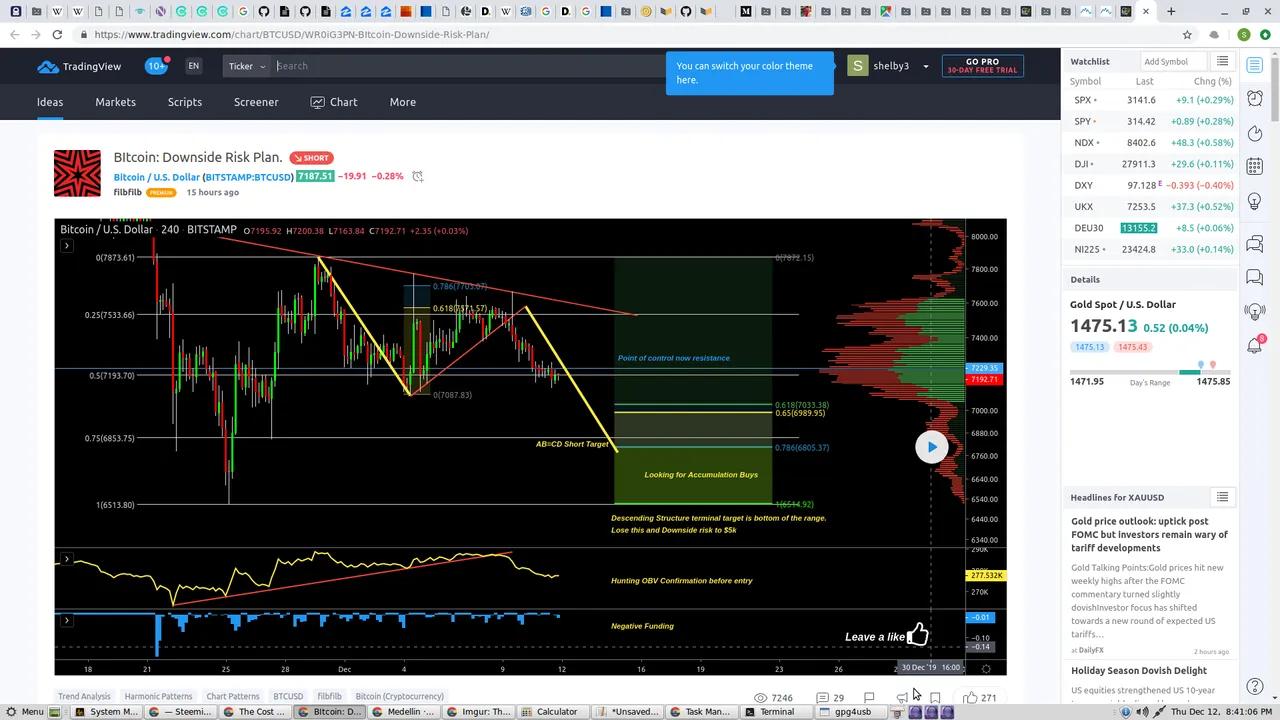This screenshot has height=720, width=1280.
Task: Click the Leave a like thumbs-up on chart
Action: (918, 634)
